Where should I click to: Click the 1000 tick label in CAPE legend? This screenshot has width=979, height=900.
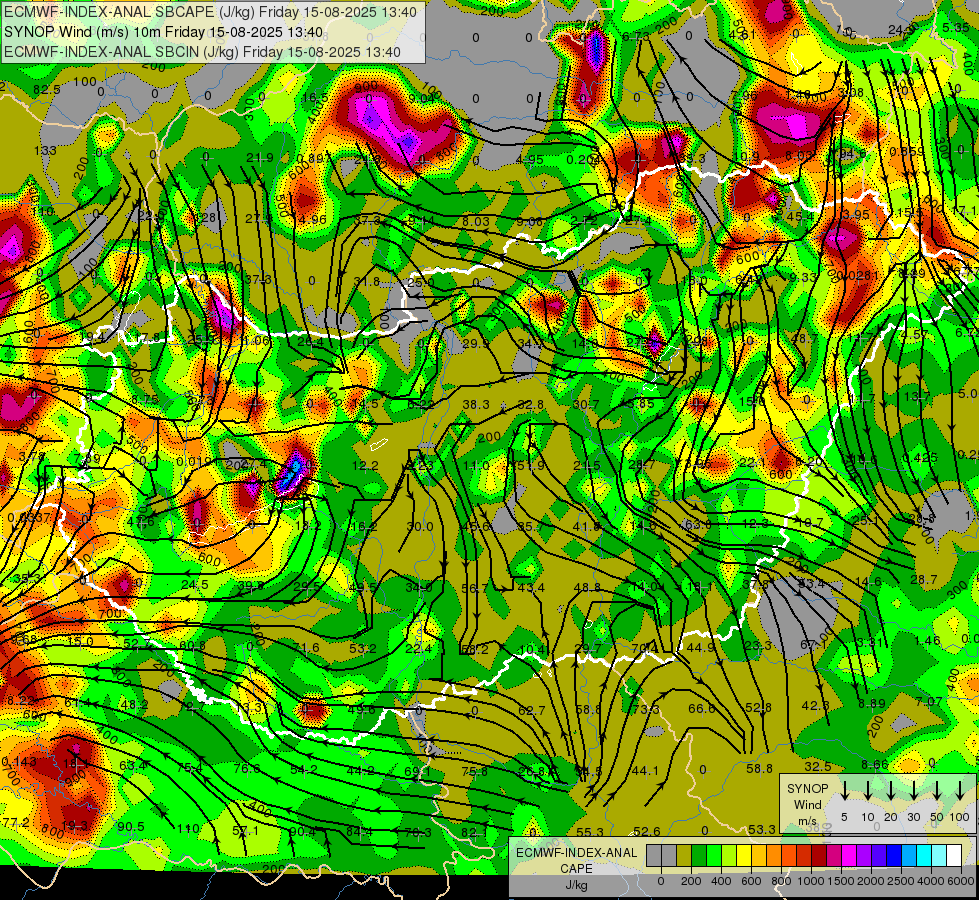[811, 881]
